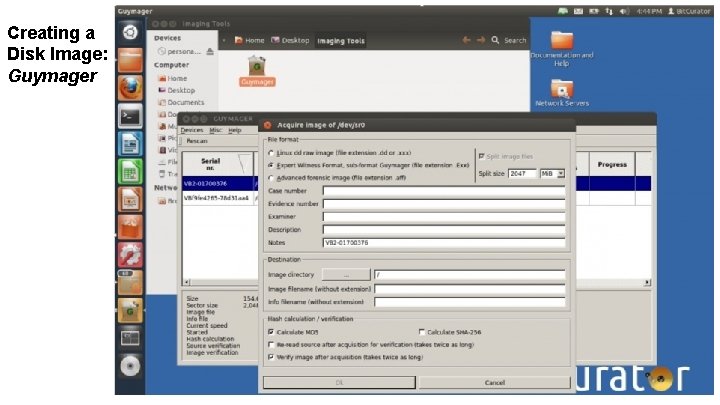Toggle Calculate MD5 checkbox
The height and width of the screenshot is (405, 720).
point(271,332)
